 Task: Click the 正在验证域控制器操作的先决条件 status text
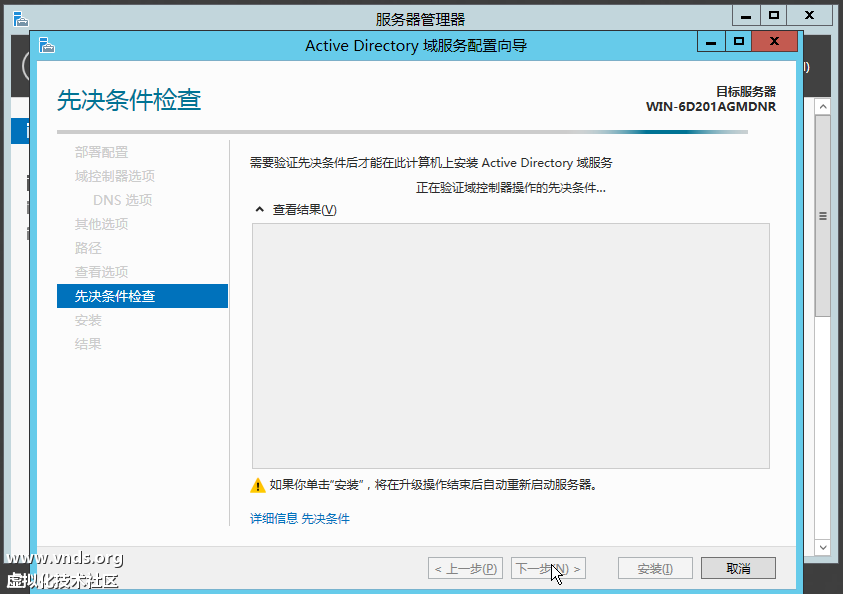pyautogui.click(x=511, y=188)
